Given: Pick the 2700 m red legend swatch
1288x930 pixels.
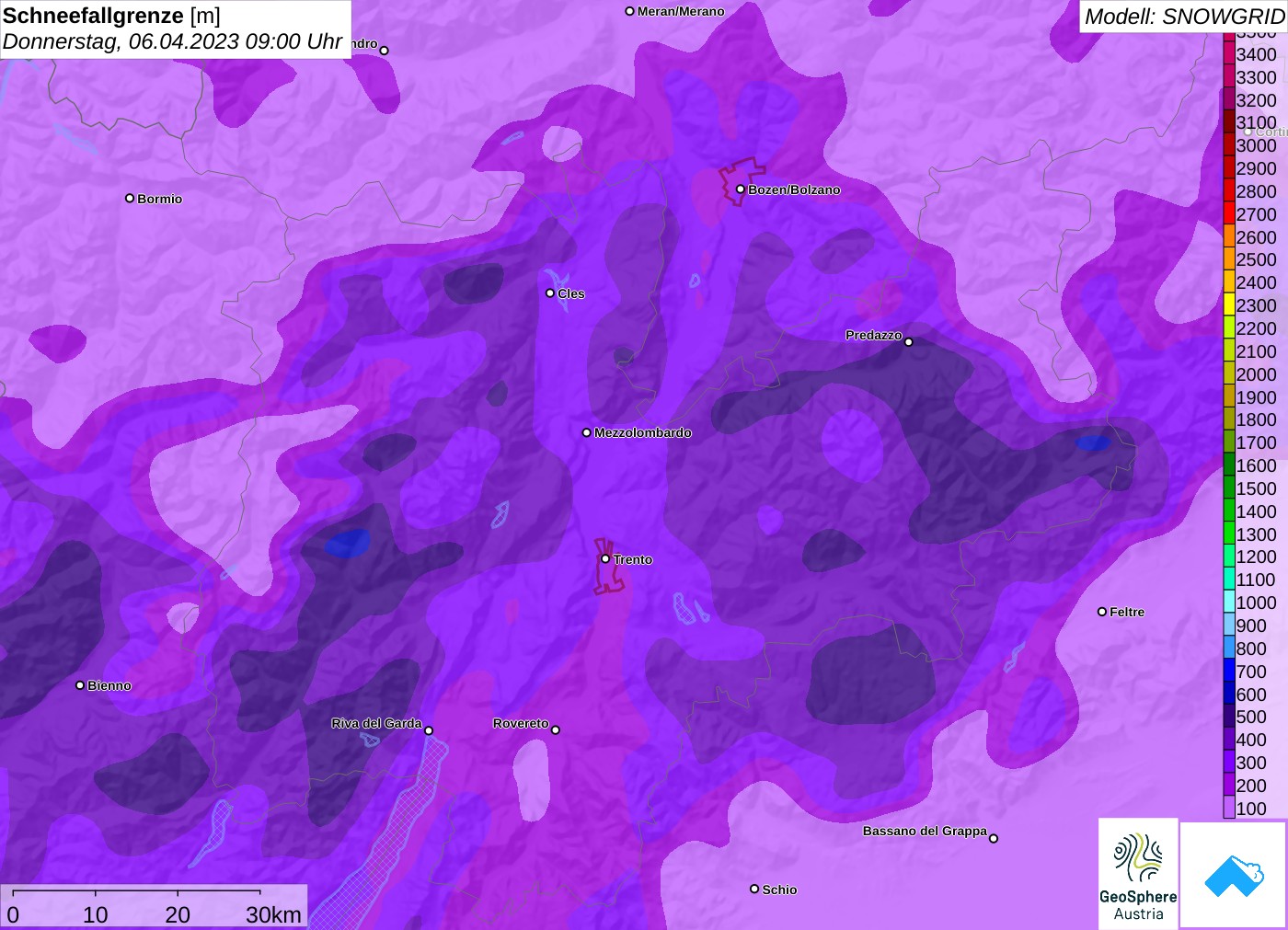Looking at the screenshot, I should coord(1229,213).
